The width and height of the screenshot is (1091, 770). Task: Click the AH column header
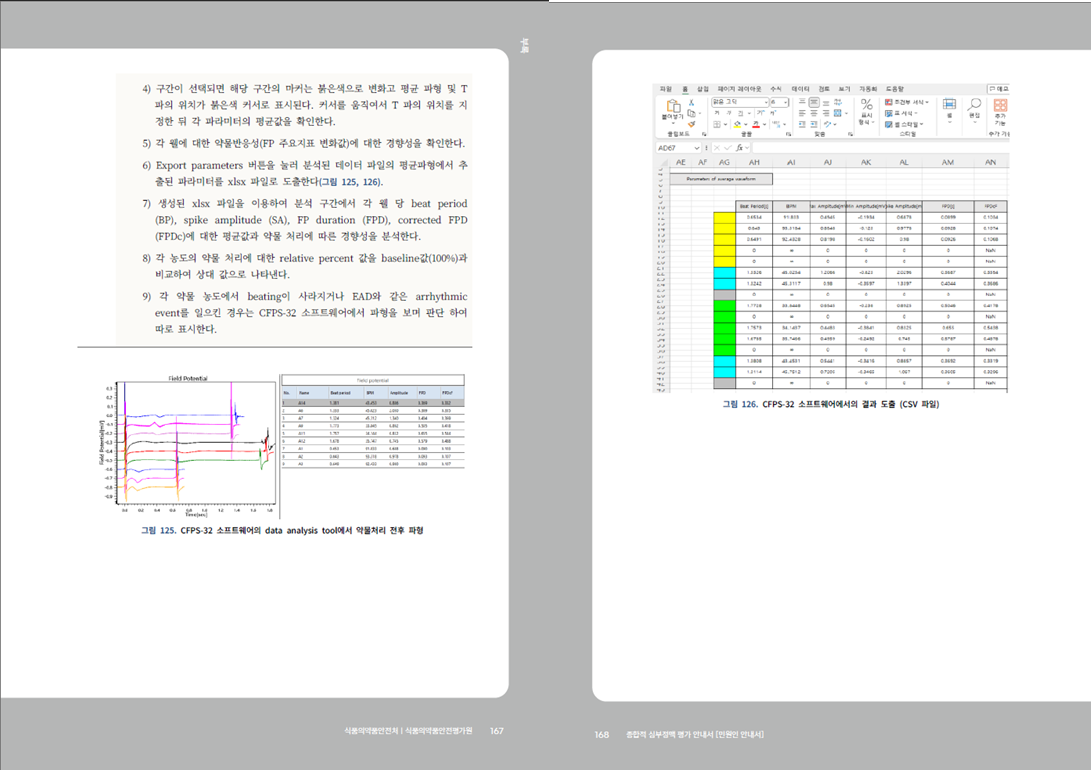[754, 162]
